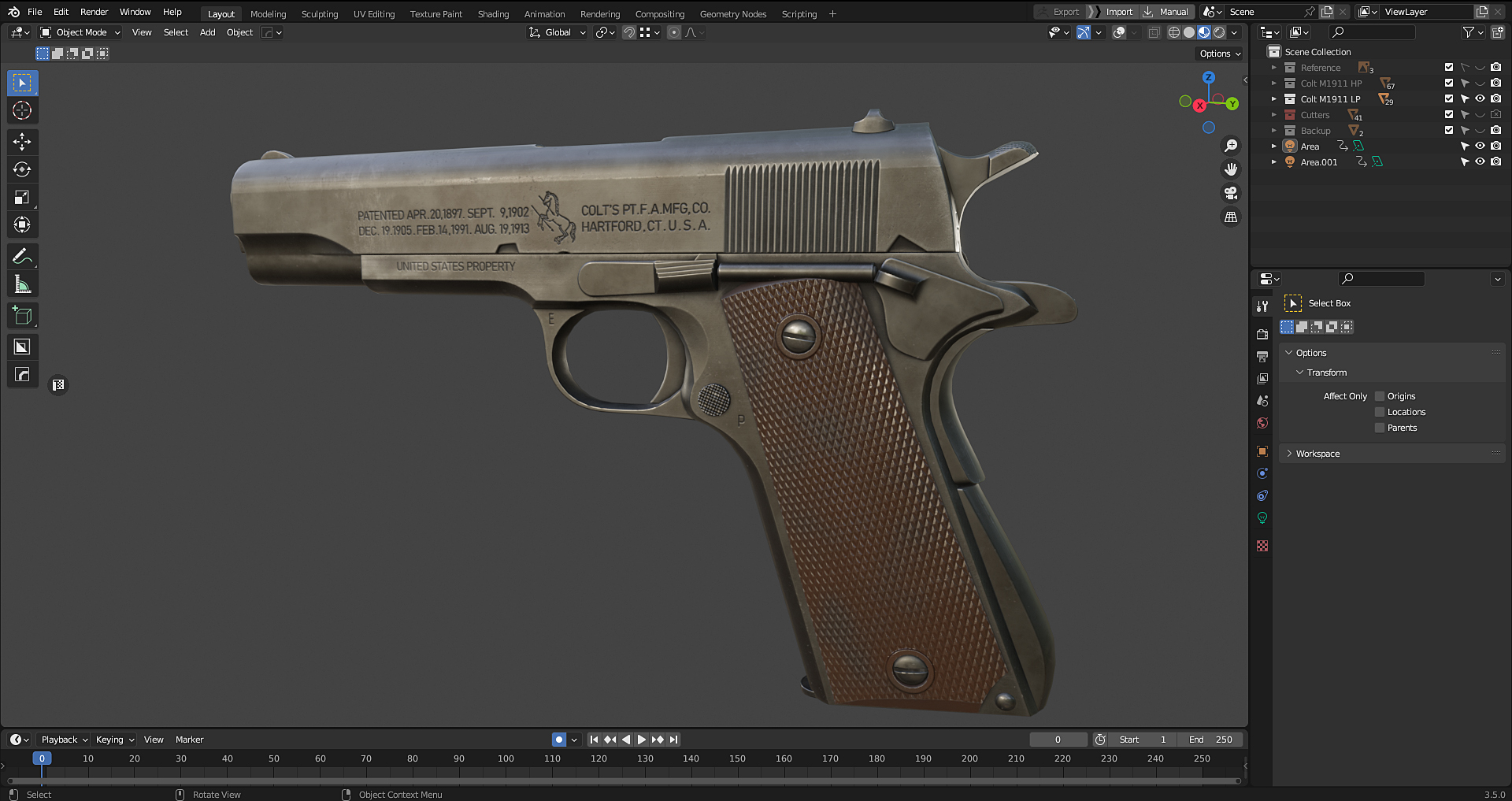
Task: Open the Render menu in the top bar
Action: [x=94, y=12]
